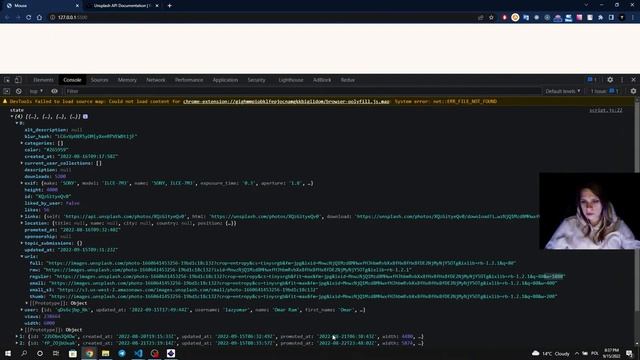Focus the console Filter input field
This screenshot has width=640, height=360.
coord(302,91)
